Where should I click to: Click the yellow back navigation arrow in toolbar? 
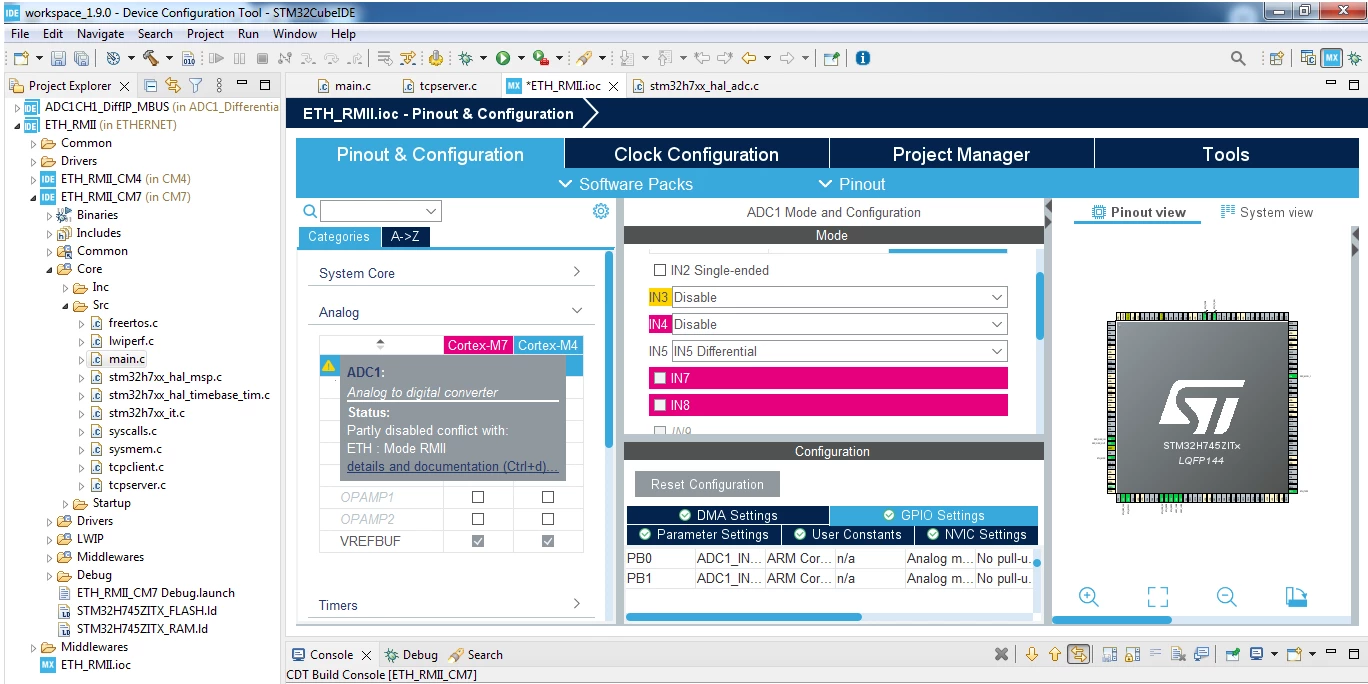748,58
